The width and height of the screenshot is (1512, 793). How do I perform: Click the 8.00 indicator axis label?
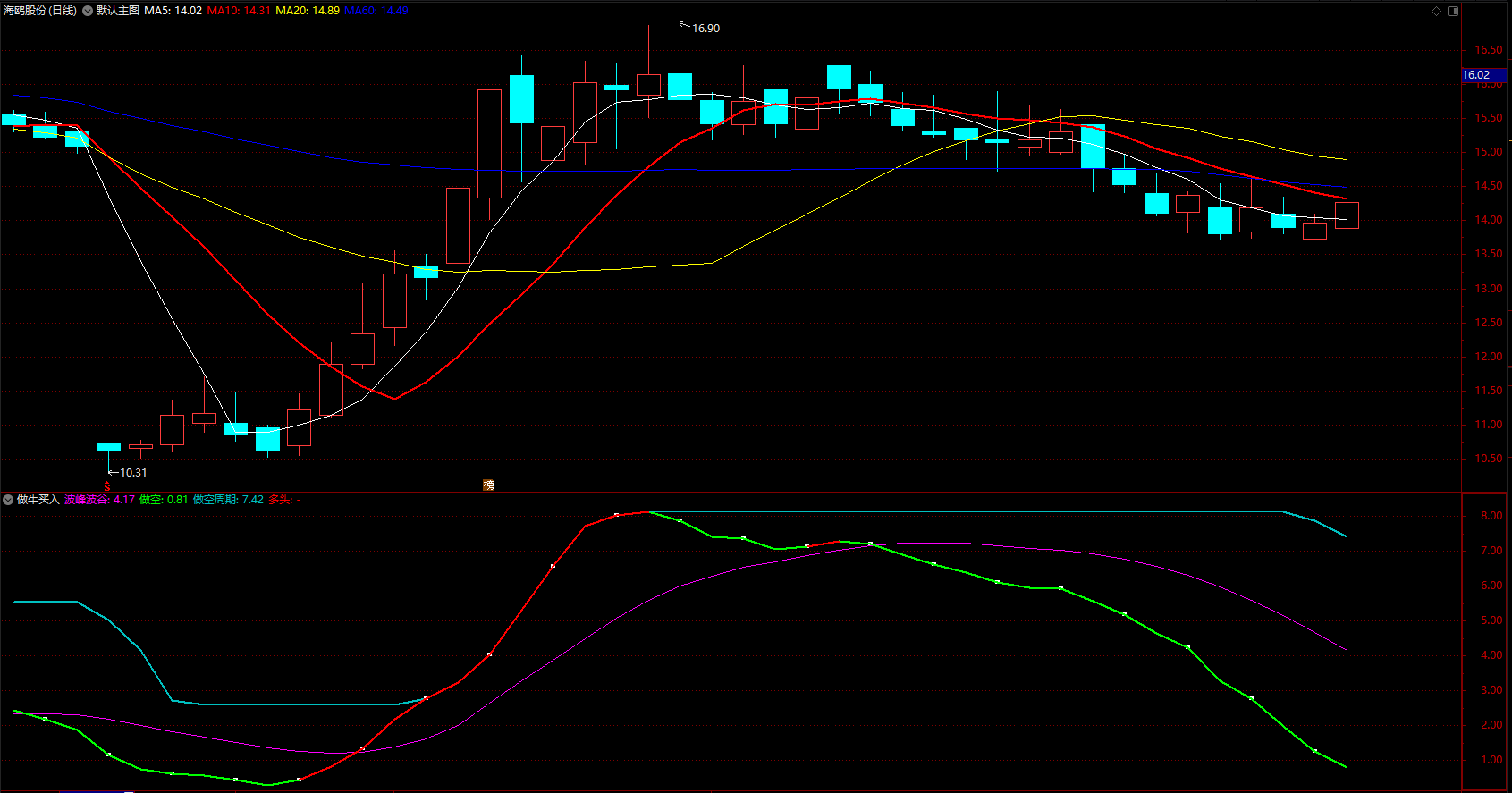click(1491, 516)
